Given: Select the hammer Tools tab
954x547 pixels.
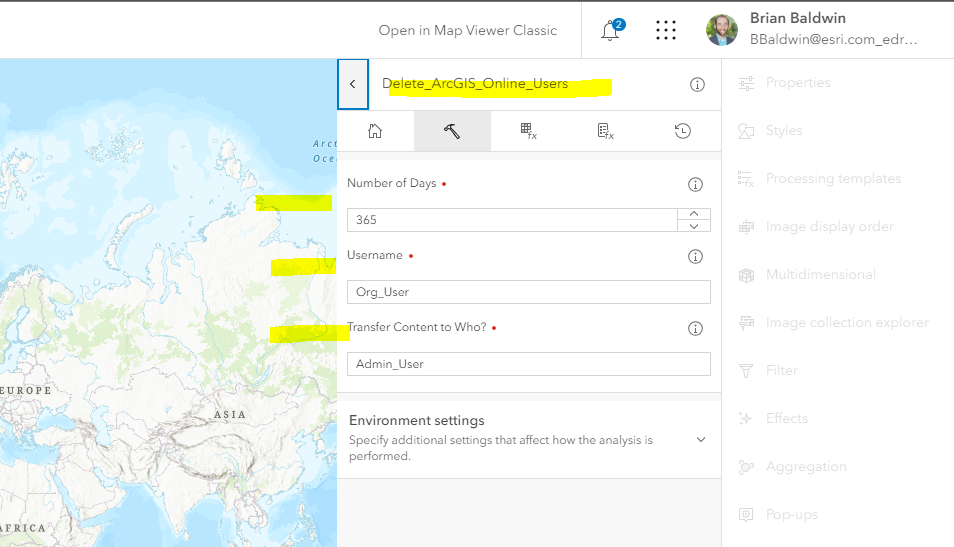Looking at the screenshot, I should 452,131.
